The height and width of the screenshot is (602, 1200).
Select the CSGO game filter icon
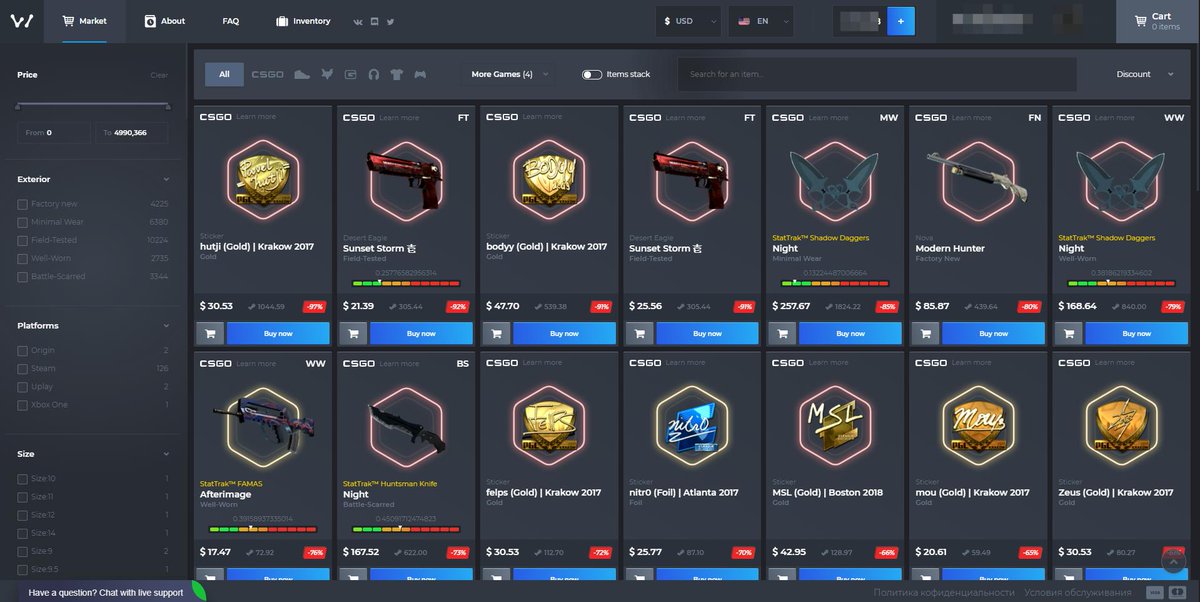coord(268,75)
